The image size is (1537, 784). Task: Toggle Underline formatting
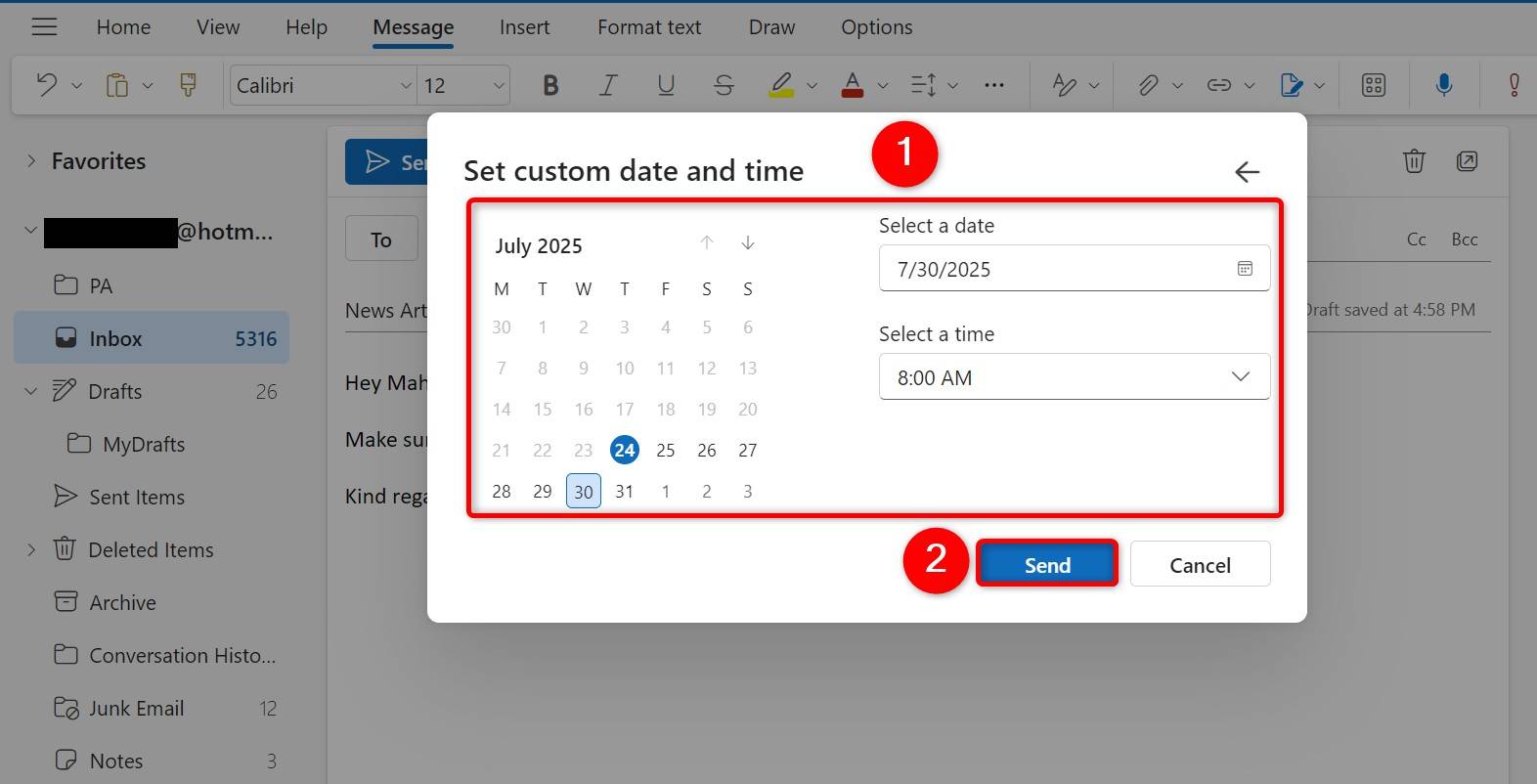pyautogui.click(x=666, y=85)
